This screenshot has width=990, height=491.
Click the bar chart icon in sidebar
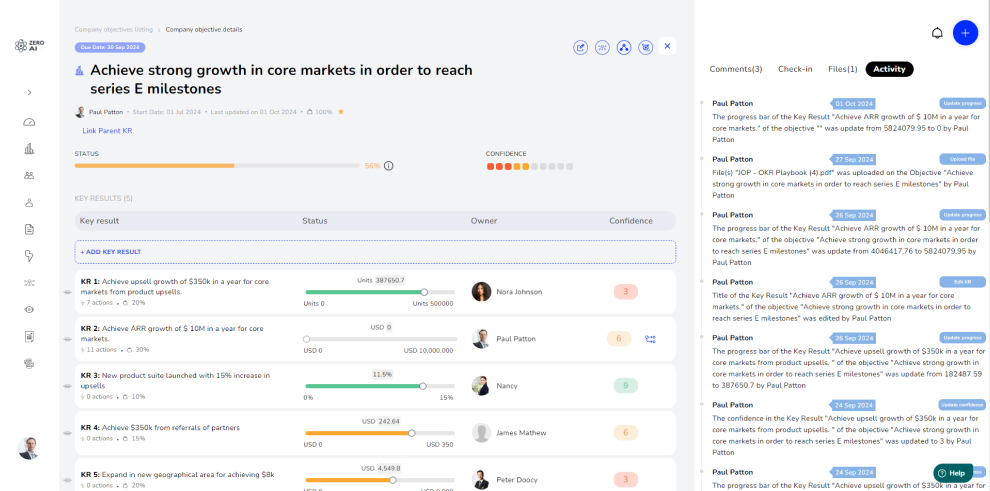29,149
